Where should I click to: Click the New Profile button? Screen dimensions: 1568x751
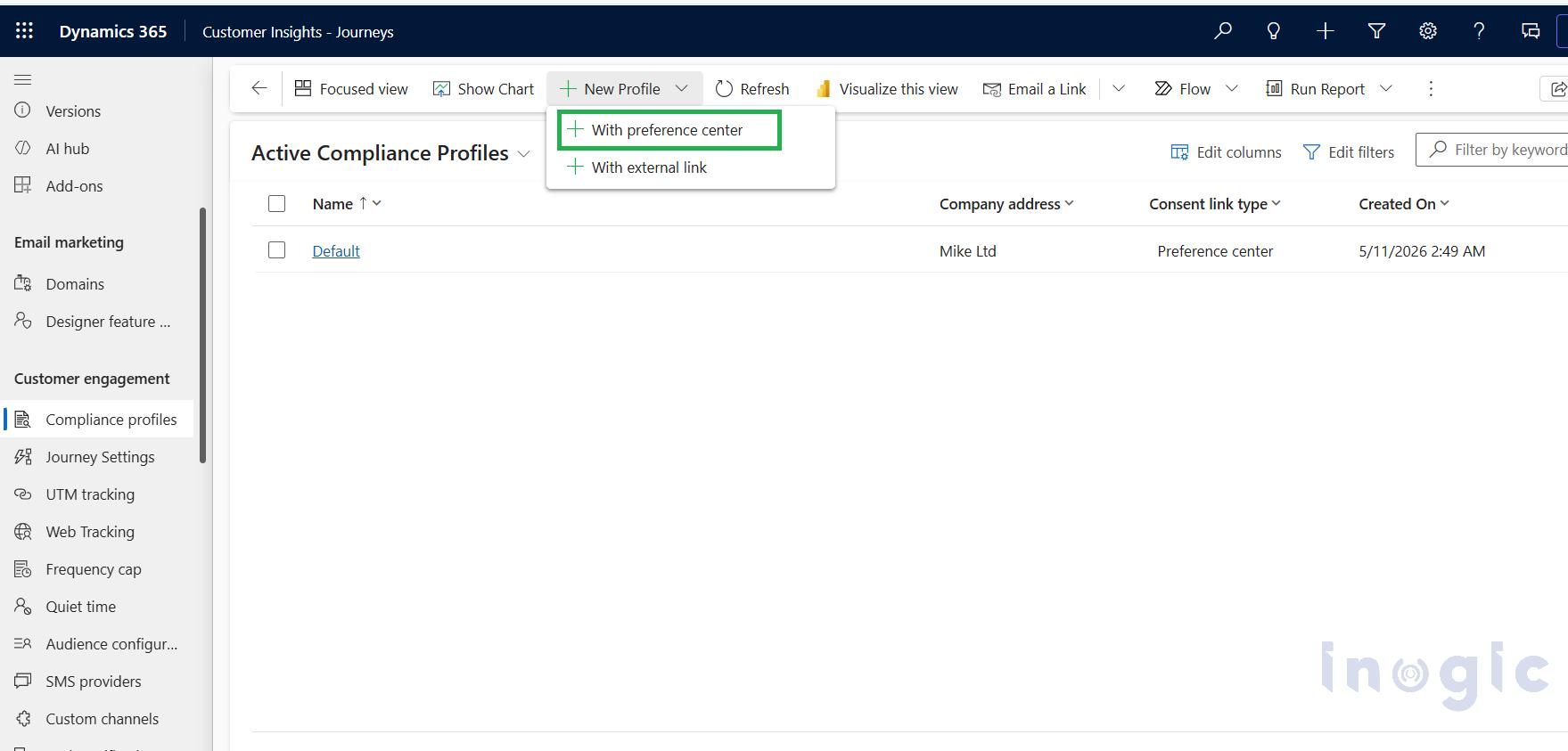(610, 88)
